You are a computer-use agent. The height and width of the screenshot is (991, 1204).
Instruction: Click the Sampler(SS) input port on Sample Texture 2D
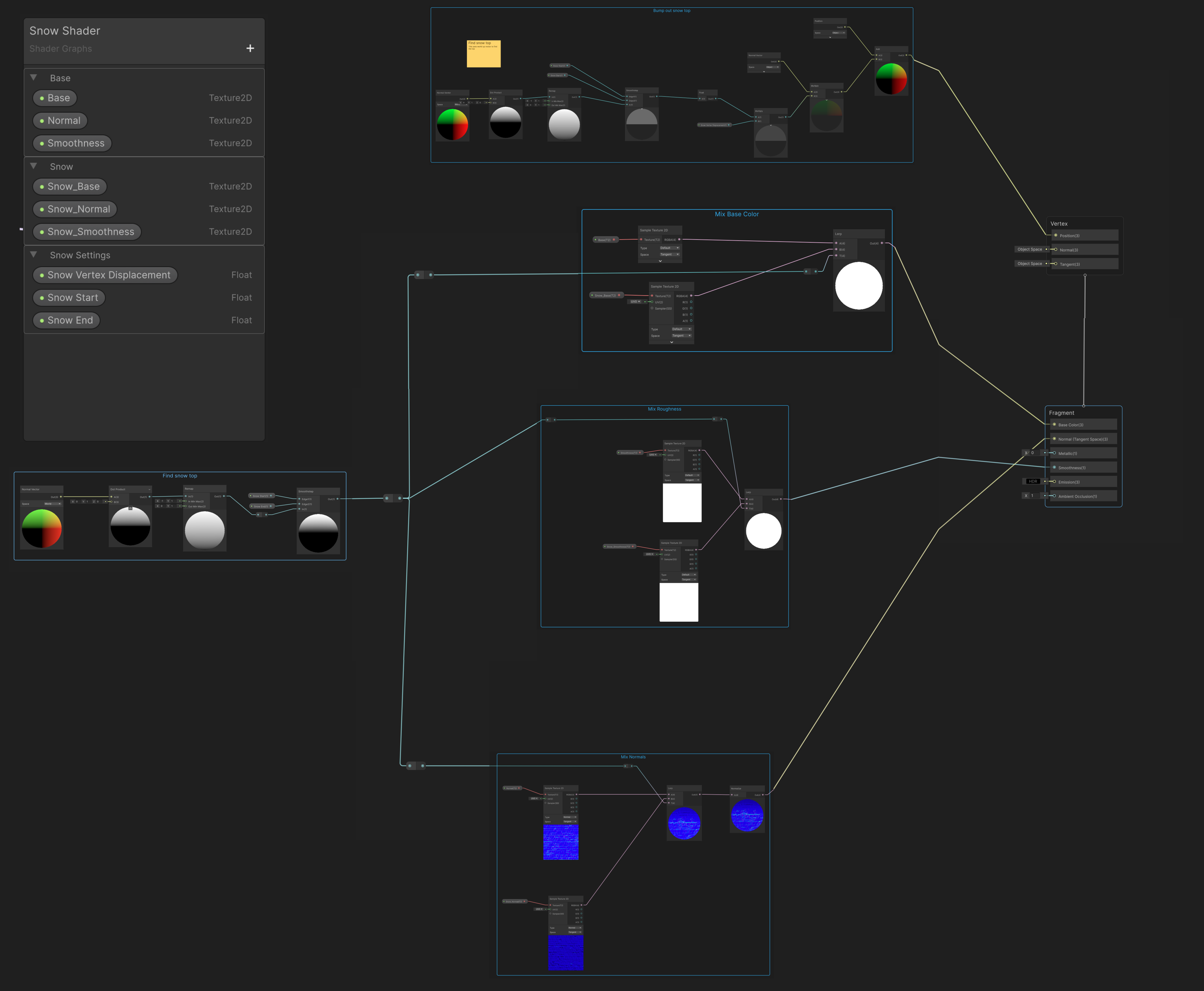652,308
